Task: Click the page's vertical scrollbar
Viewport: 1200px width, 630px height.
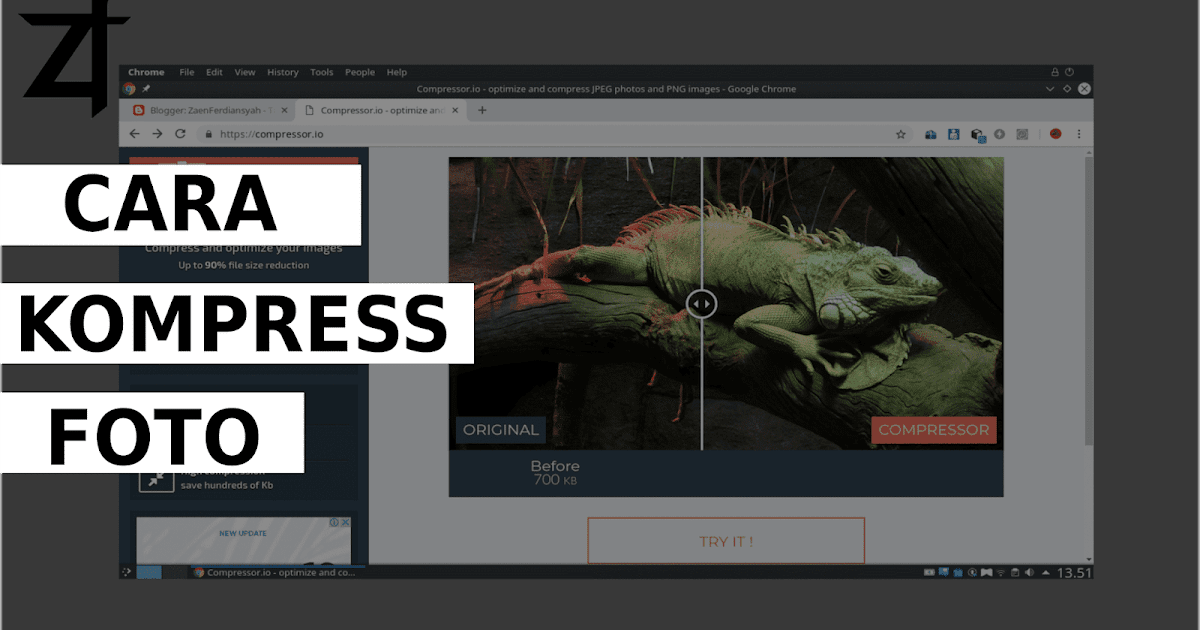Action: [1088, 300]
